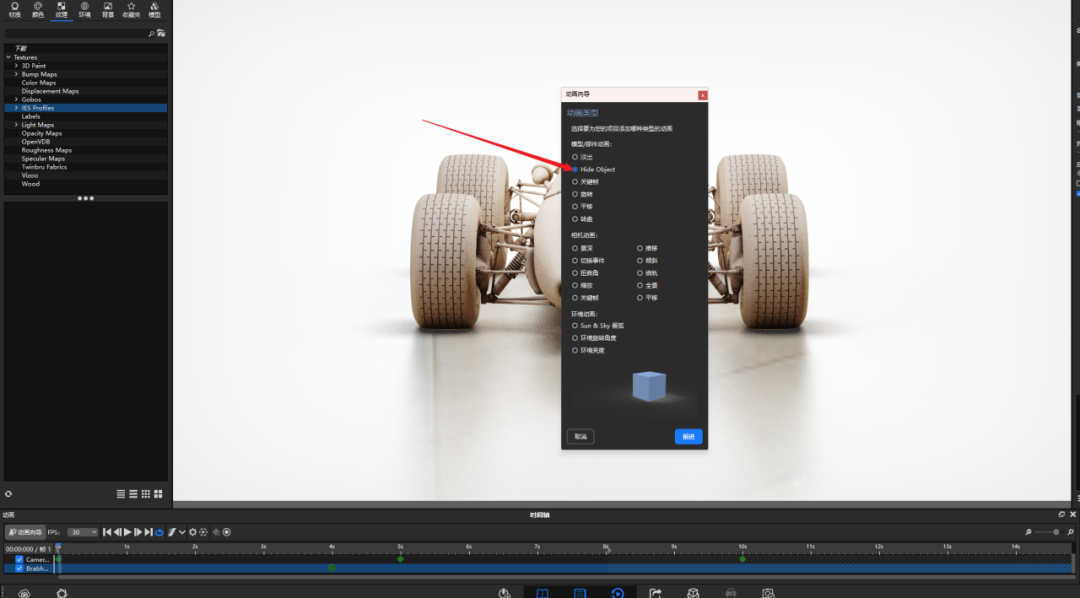
Task: Open the 模型 models library tab
Action: 154,10
